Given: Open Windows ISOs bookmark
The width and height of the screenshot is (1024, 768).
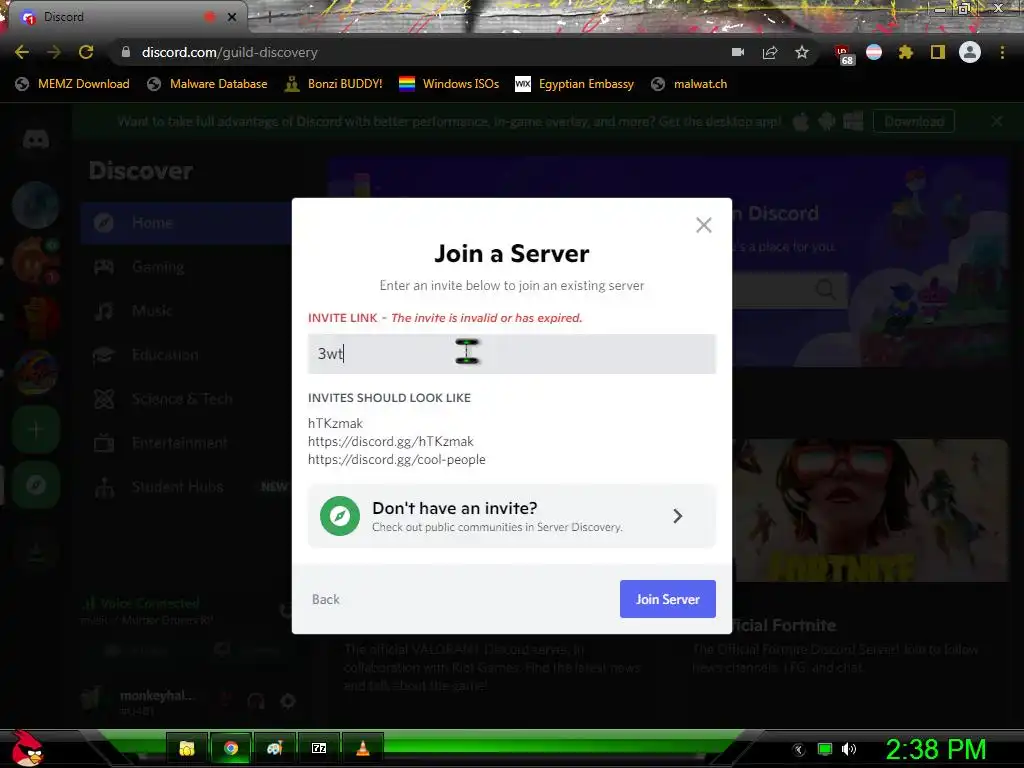Looking at the screenshot, I should tap(449, 84).
